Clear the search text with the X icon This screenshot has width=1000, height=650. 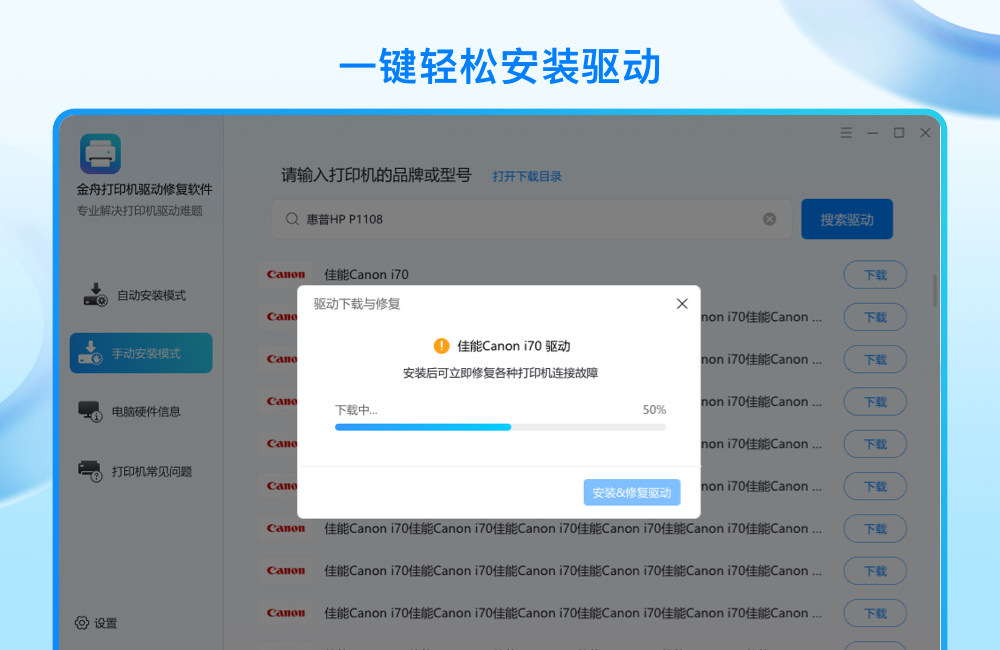769,218
